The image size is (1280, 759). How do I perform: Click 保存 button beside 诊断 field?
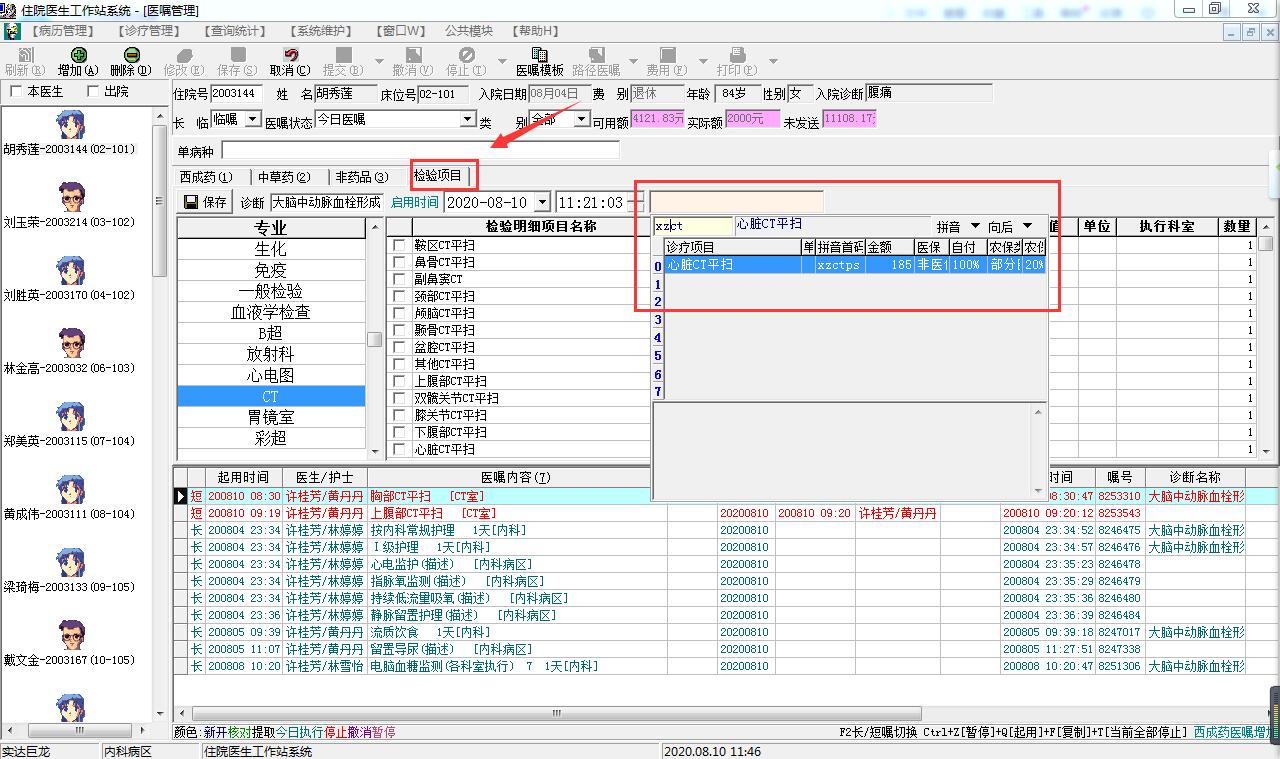coord(206,202)
